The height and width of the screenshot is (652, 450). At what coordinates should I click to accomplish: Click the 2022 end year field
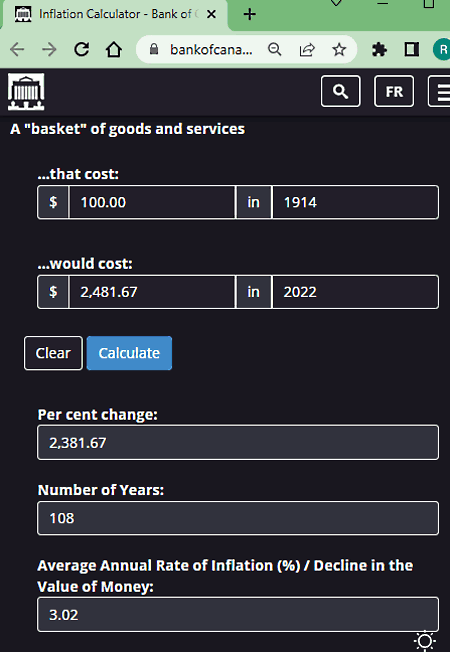coord(355,292)
